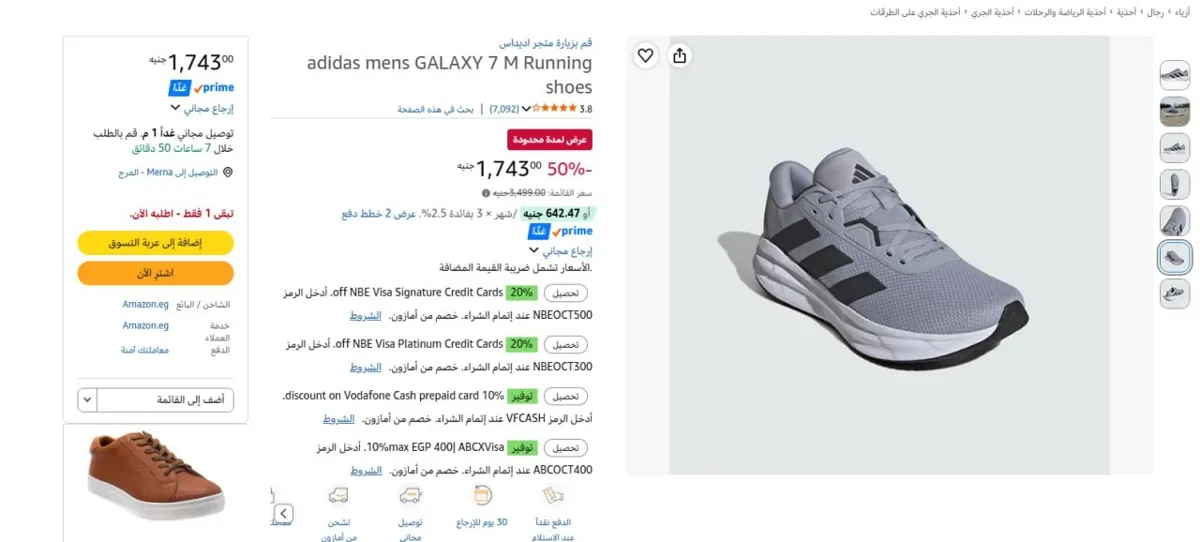Open the road running shoes breadcrumb link
Screen dimensions: 1200x542
click(x=917, y=12)
